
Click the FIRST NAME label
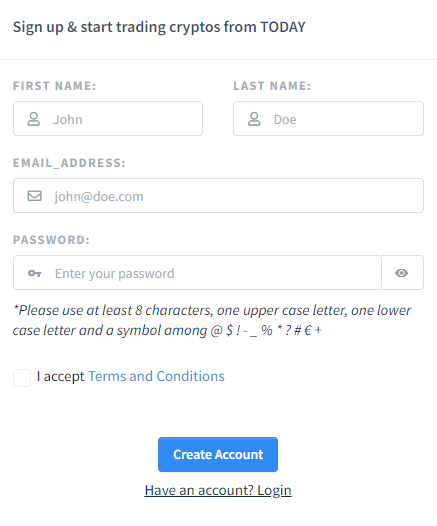[x=55, y=86]
